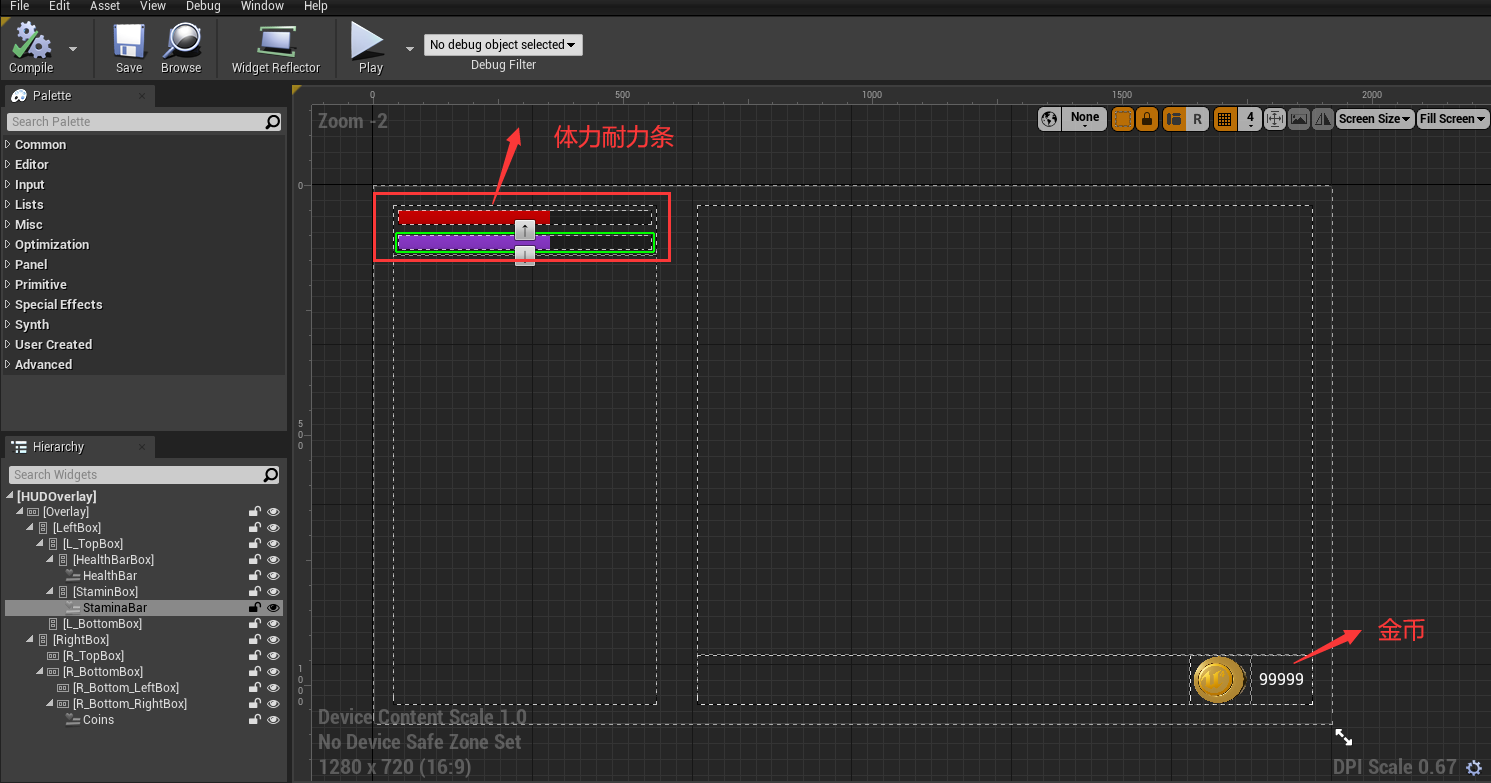The height and width of the screenshot is (783, 1491).
Task: Toggle visibility of the Coins widget
Action: tap(273, 719)
